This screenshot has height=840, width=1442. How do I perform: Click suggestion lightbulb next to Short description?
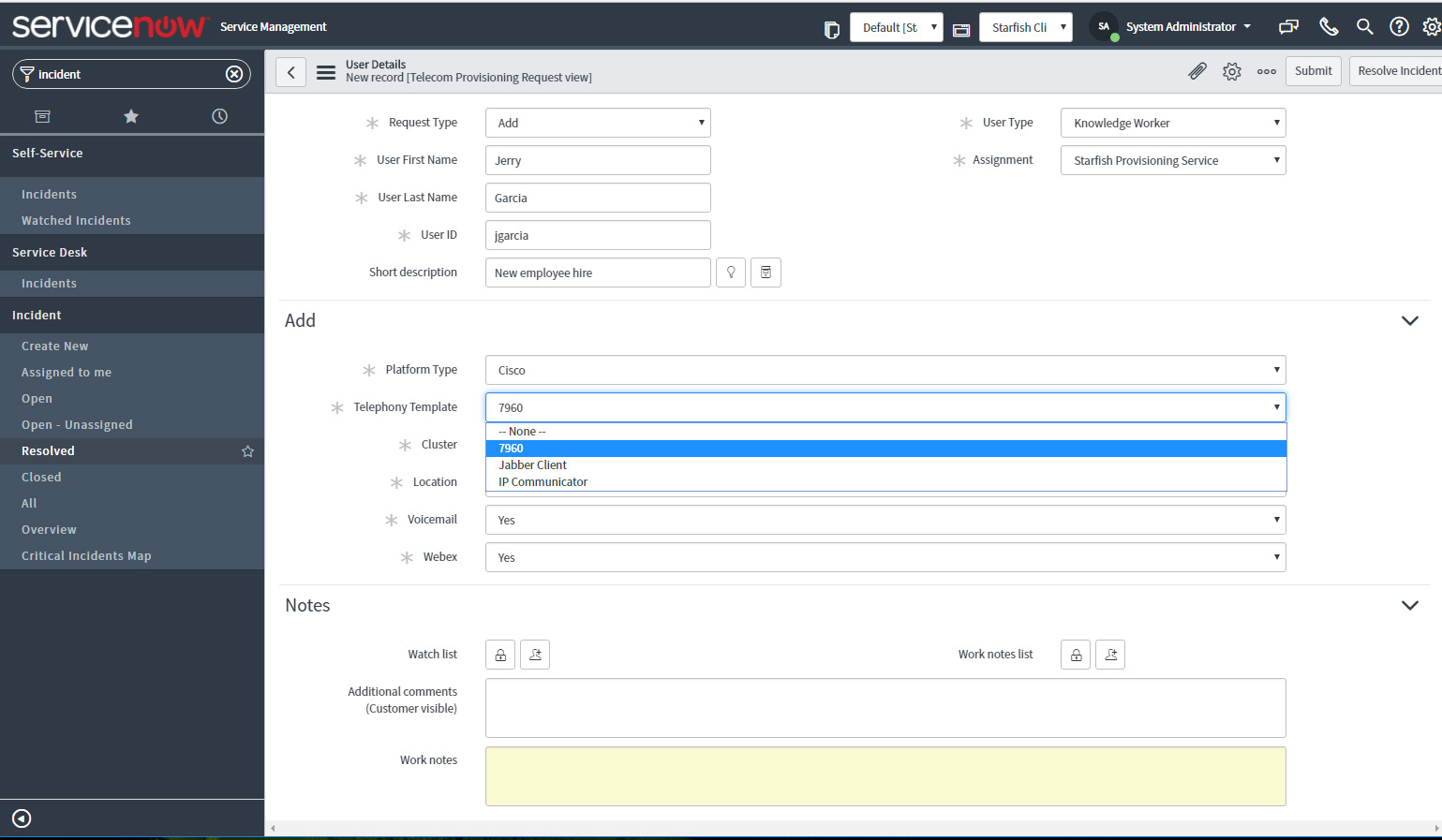pos(731,273)
